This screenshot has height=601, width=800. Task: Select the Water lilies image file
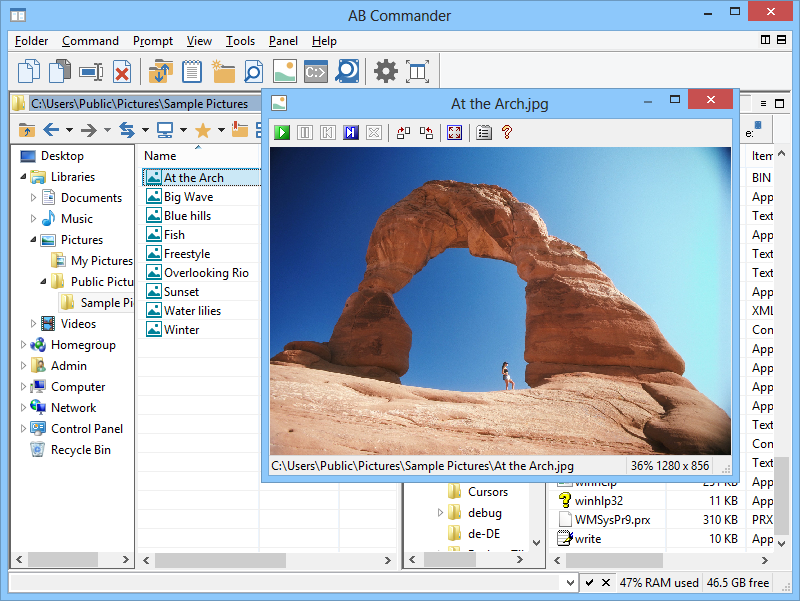[192, 311]
